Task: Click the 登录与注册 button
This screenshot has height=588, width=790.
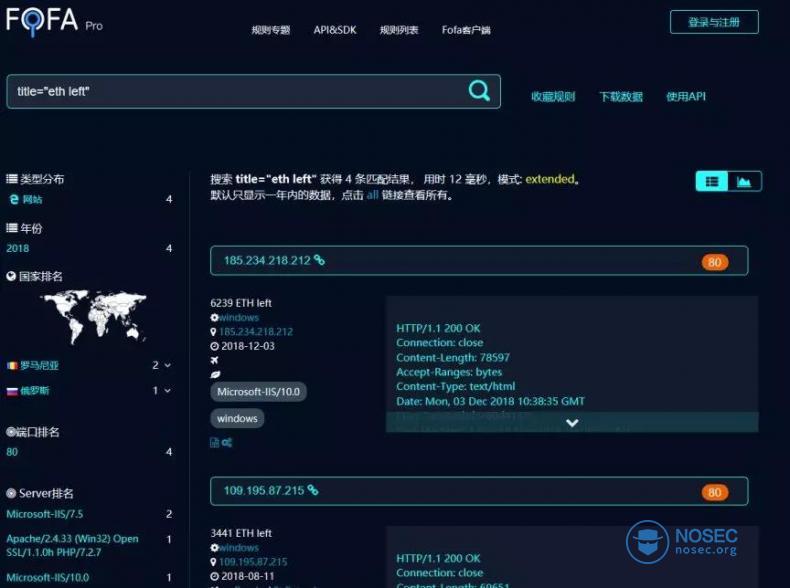Action: 714,22
